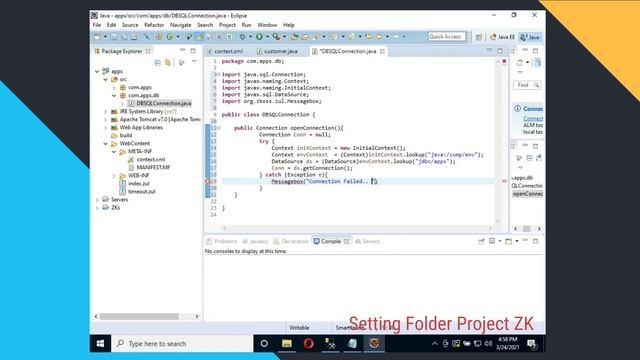The height and width of the screenshot is (360, 640).
Task: Click the External Tools run icon
Action: click(276, 37)
